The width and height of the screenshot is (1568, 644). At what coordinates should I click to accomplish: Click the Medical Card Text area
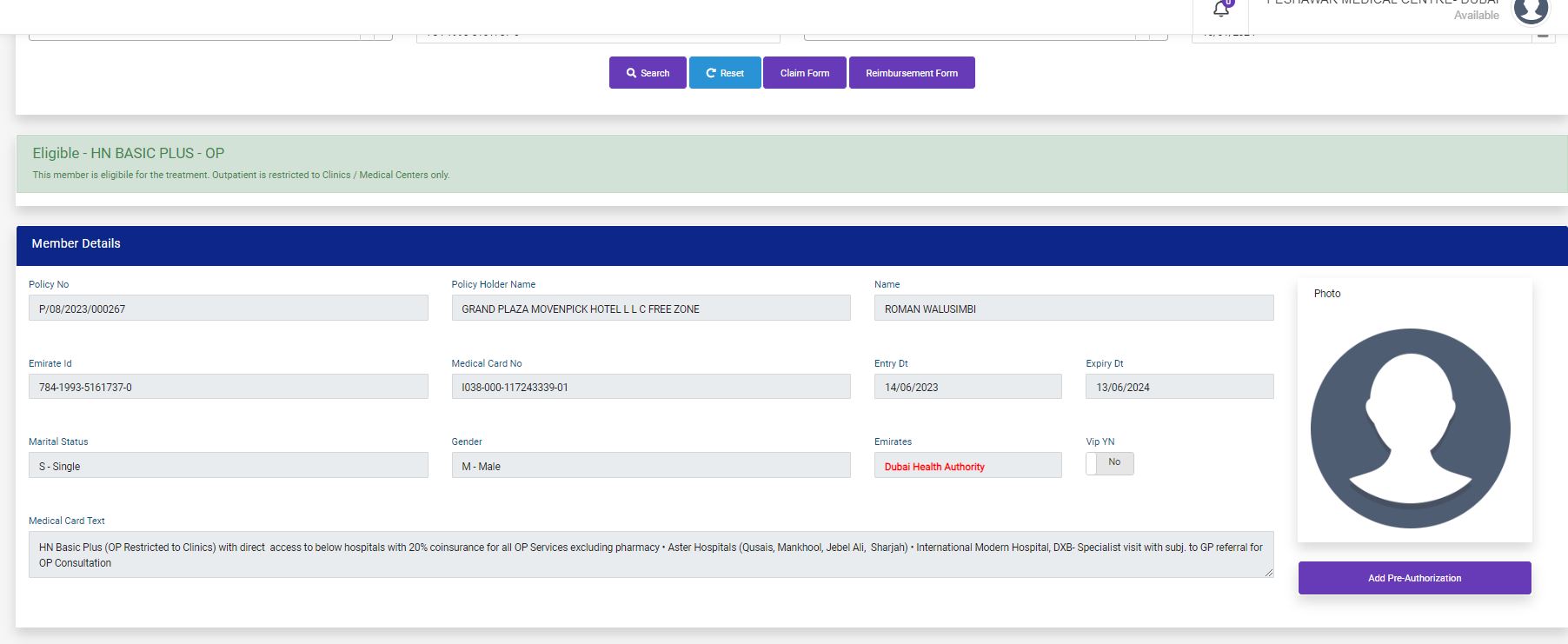[650, 554]
